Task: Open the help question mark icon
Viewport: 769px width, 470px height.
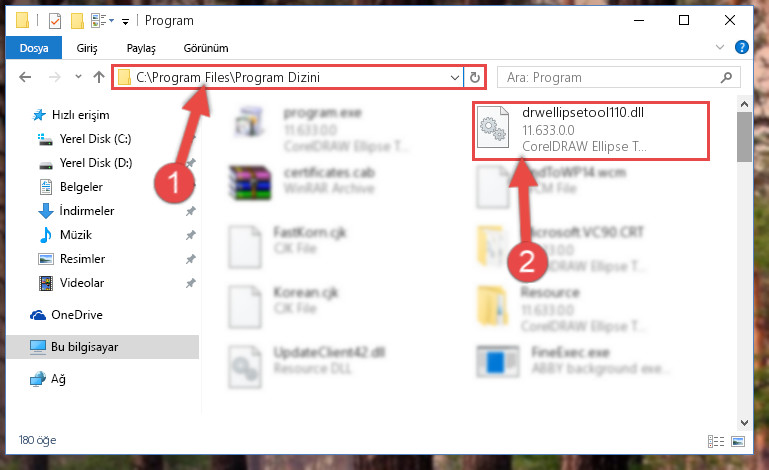Action: [x=742, y=48]
